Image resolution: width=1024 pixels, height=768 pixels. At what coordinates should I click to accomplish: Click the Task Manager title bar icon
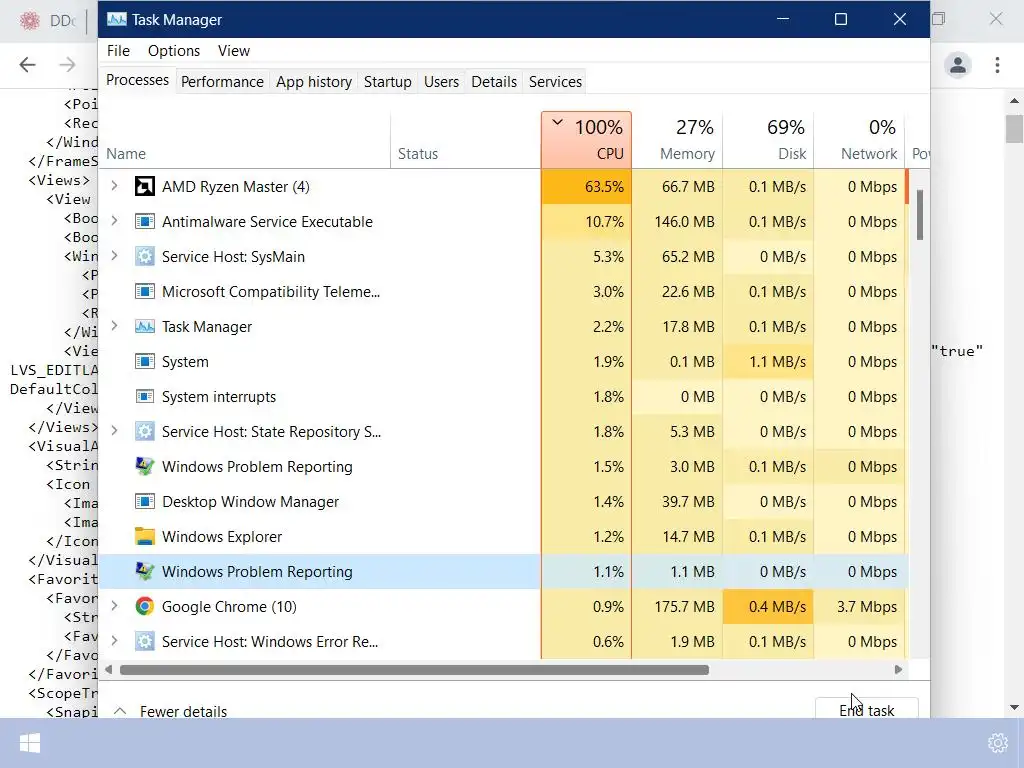click(116, 20)
